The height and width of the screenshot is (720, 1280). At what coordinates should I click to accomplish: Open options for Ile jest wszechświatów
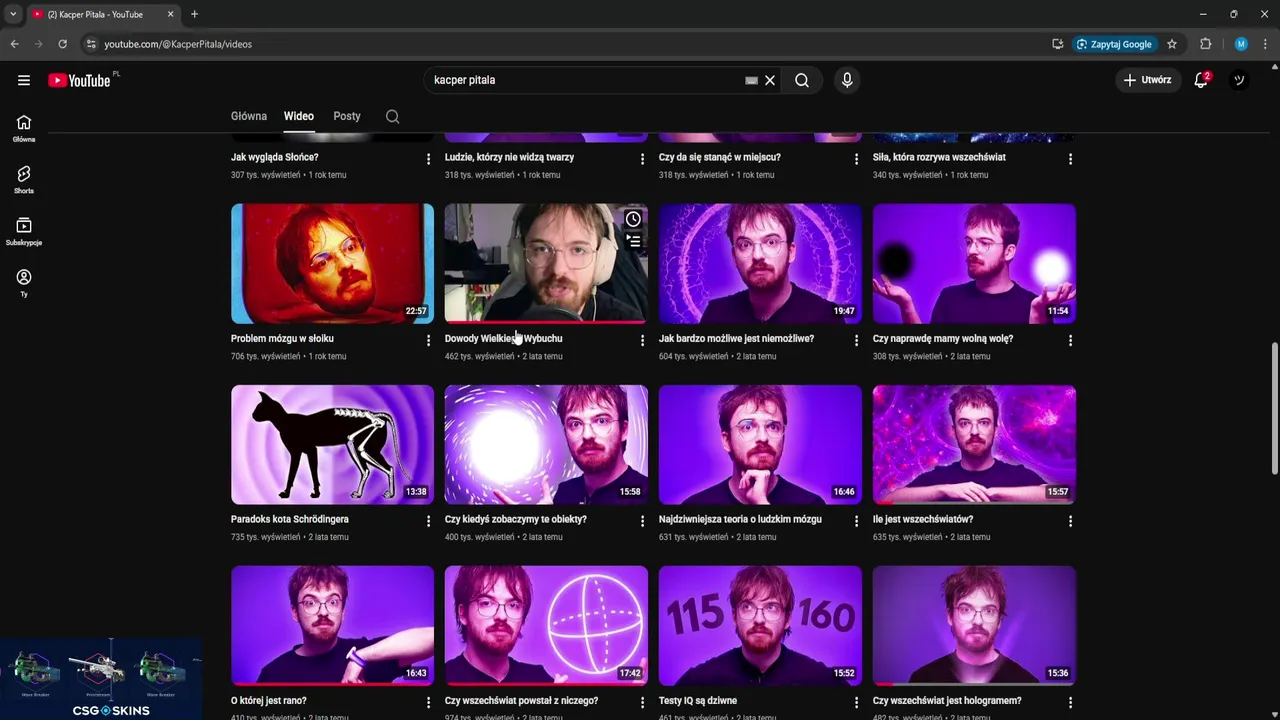coord(1070,522)
